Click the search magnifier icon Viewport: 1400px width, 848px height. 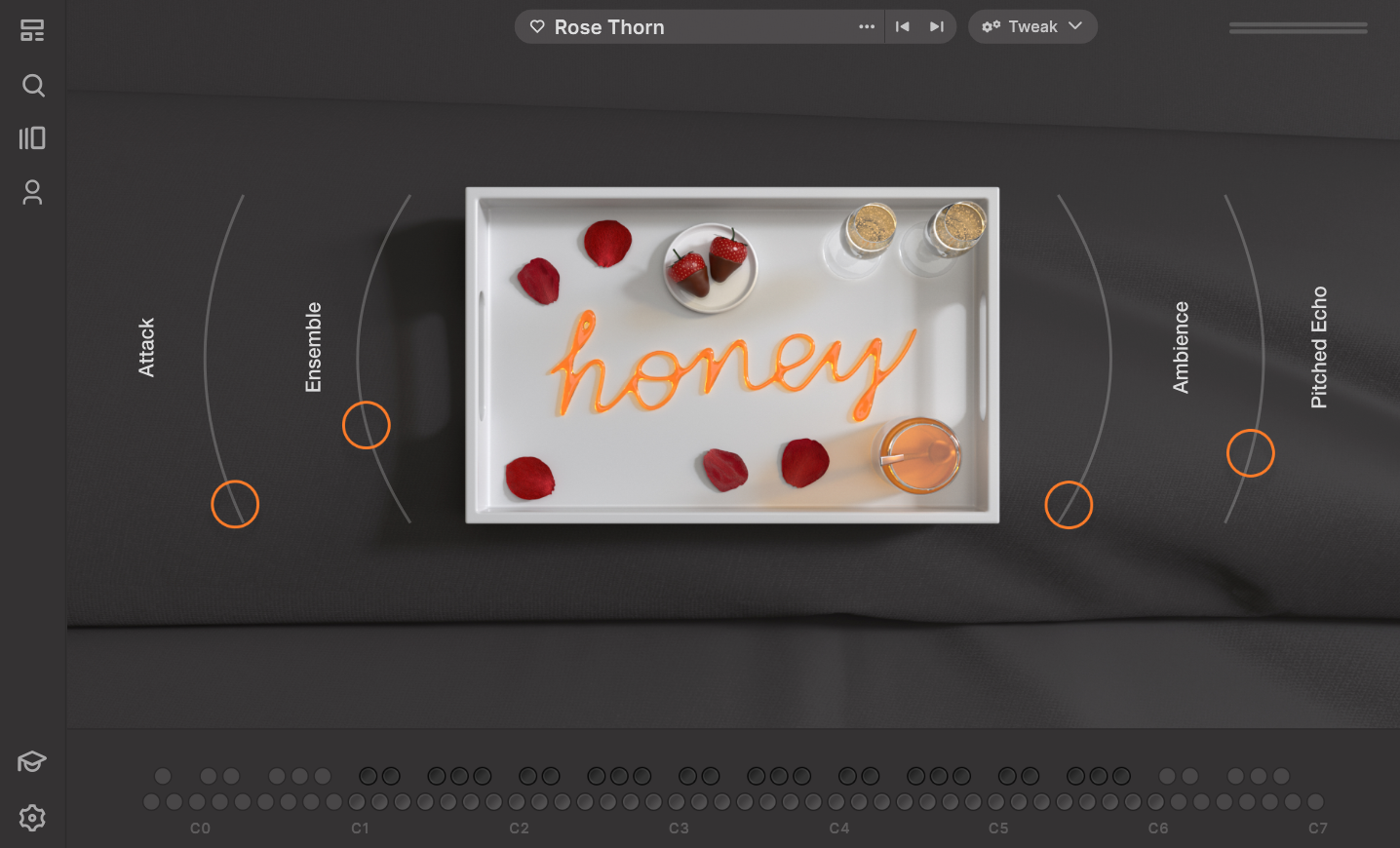click(33, 86)
